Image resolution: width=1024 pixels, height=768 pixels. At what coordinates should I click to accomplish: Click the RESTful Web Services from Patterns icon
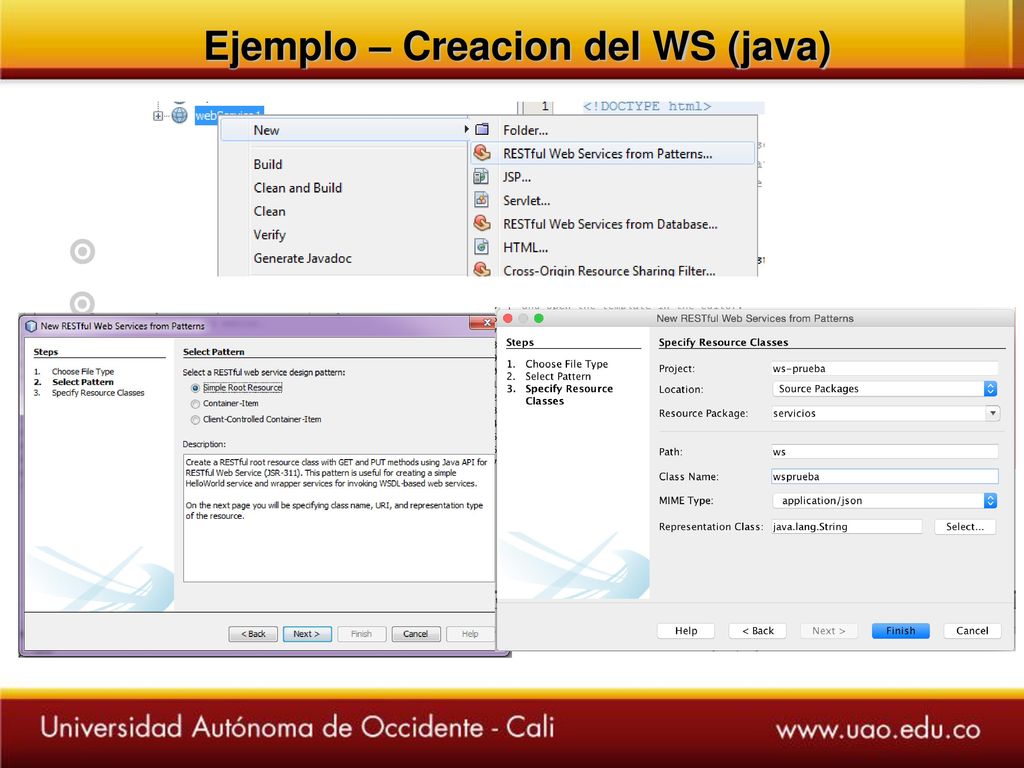[x=482, y=153]
